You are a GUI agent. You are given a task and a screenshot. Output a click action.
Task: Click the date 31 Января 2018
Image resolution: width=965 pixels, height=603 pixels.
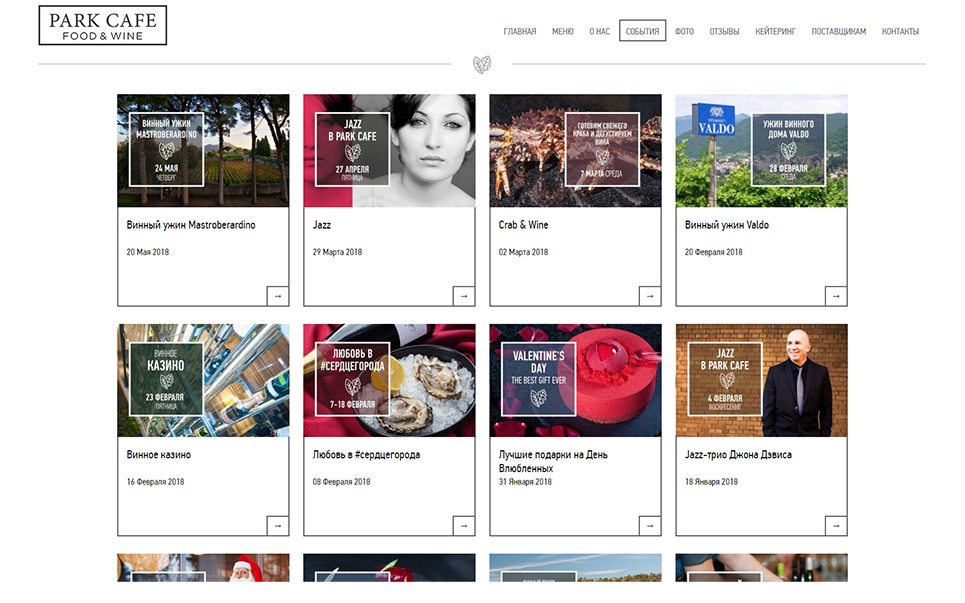click(x=525, y=482)
